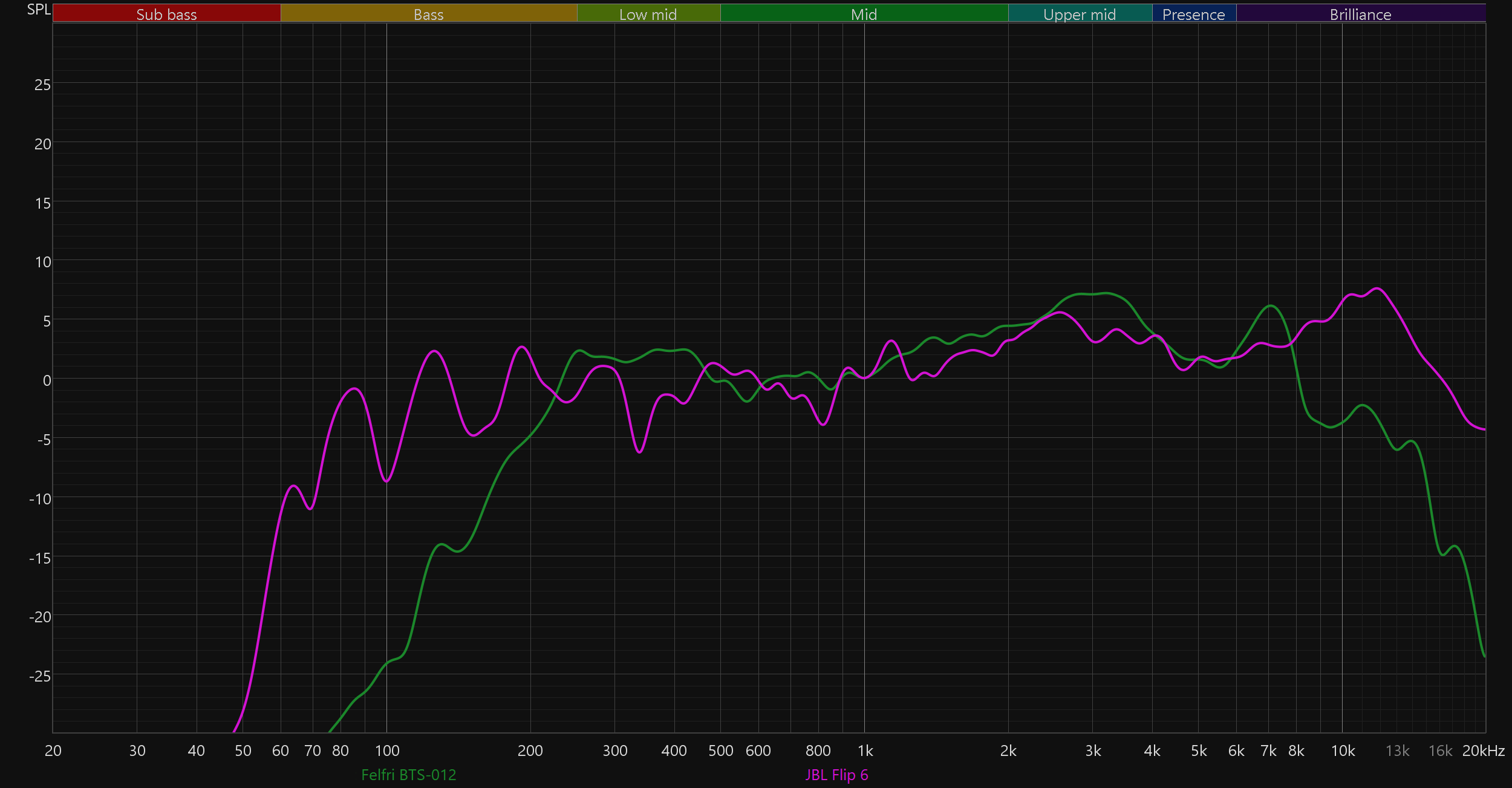Click the SPL axis label
This screenshot has width=1512, height=788.
38,10
